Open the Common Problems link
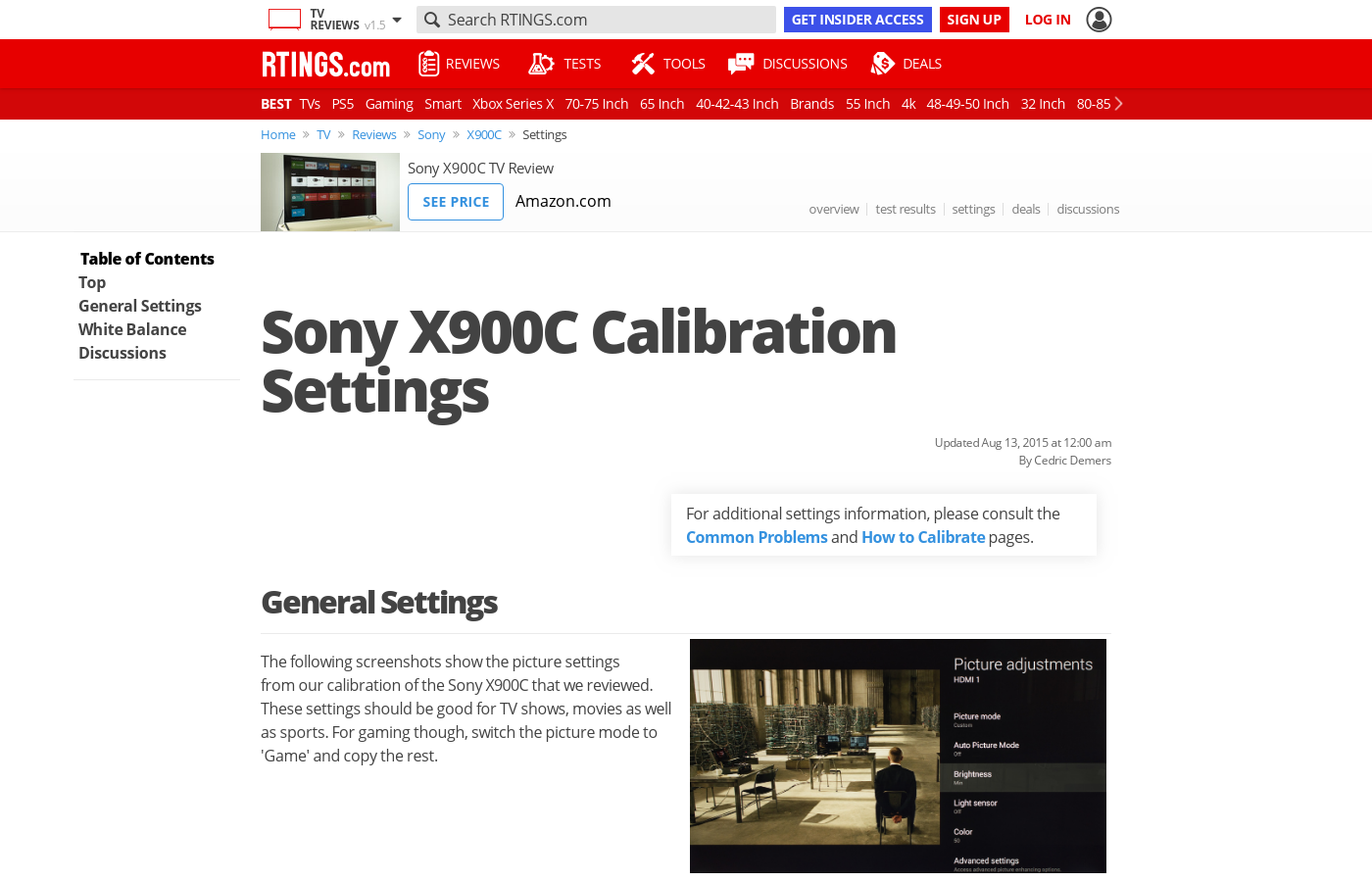 757,537
